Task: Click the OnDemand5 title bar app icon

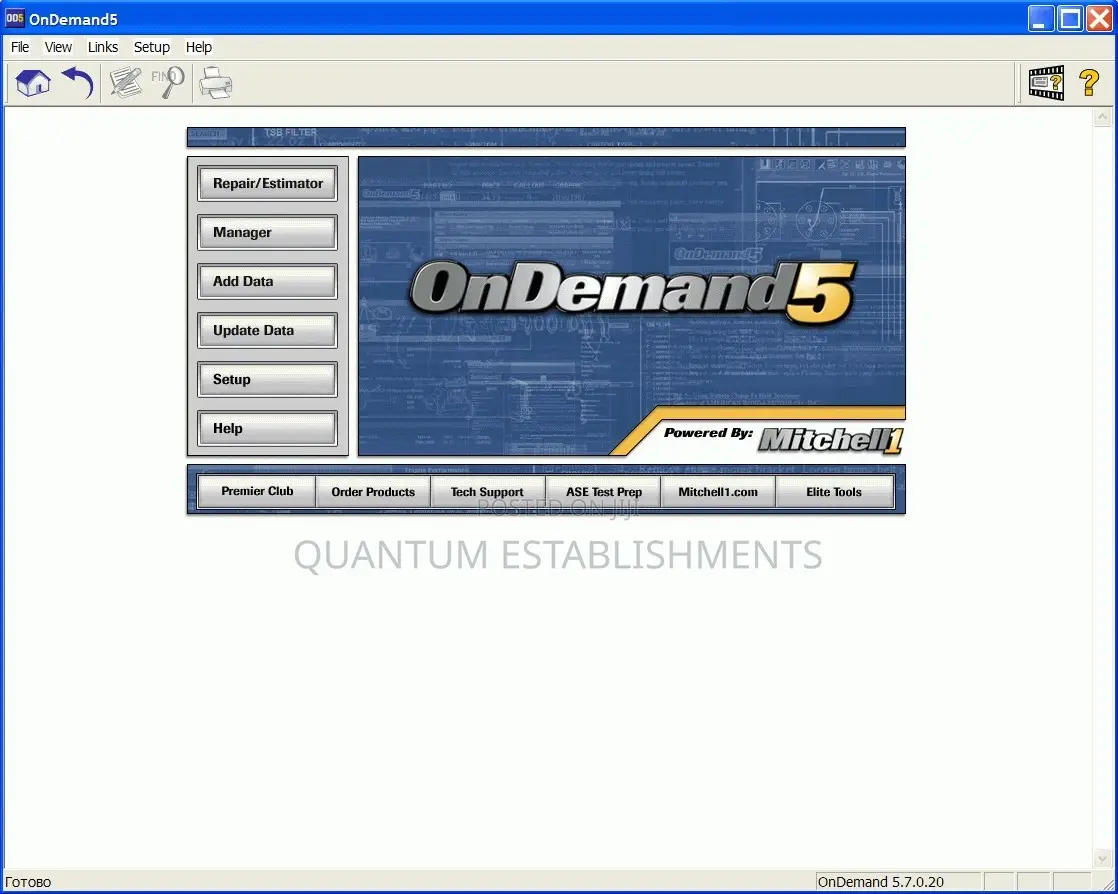Action: [14, 19]
